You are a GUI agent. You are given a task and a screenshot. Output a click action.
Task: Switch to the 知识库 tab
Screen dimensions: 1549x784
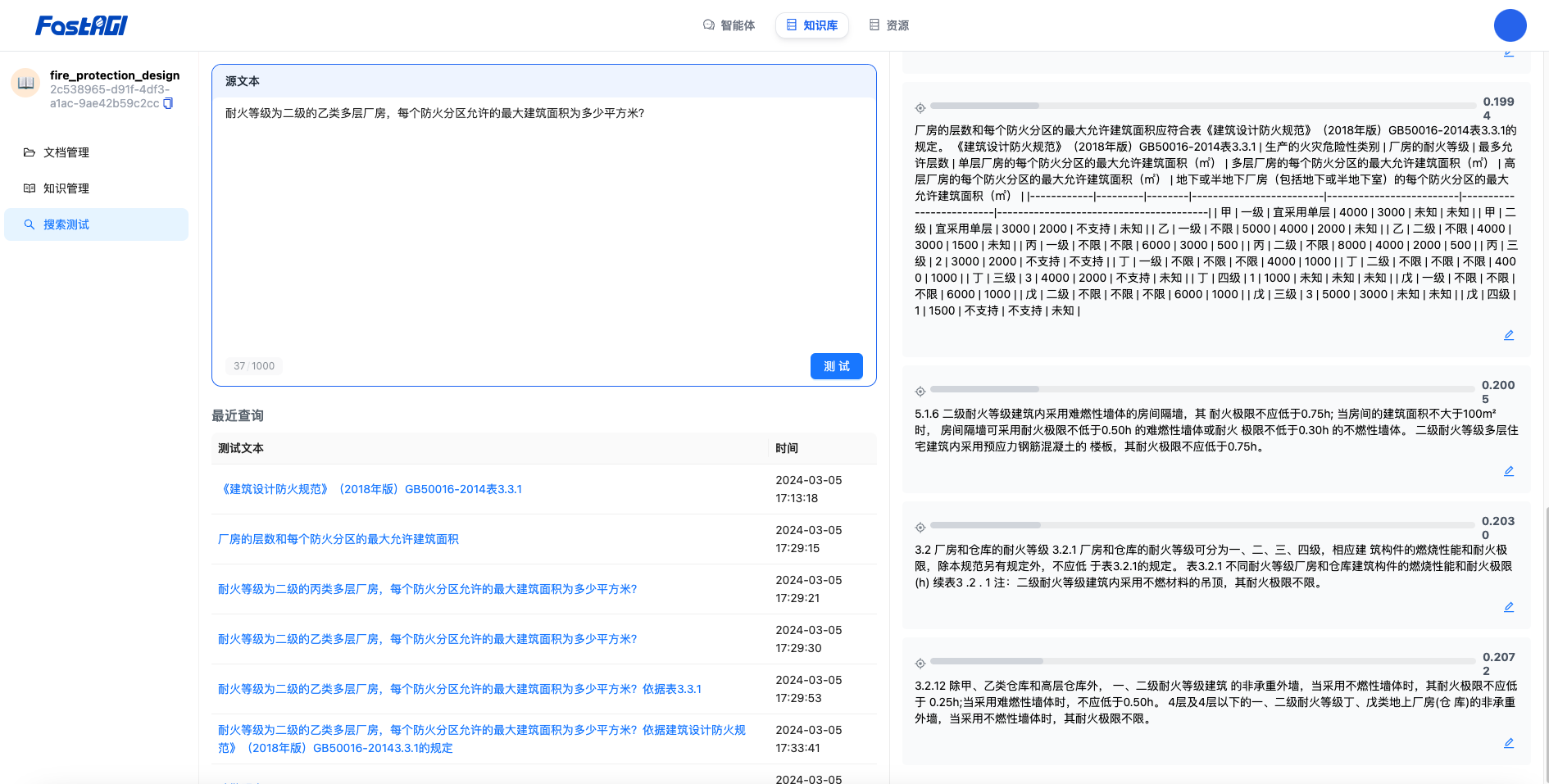pos(811,25)
